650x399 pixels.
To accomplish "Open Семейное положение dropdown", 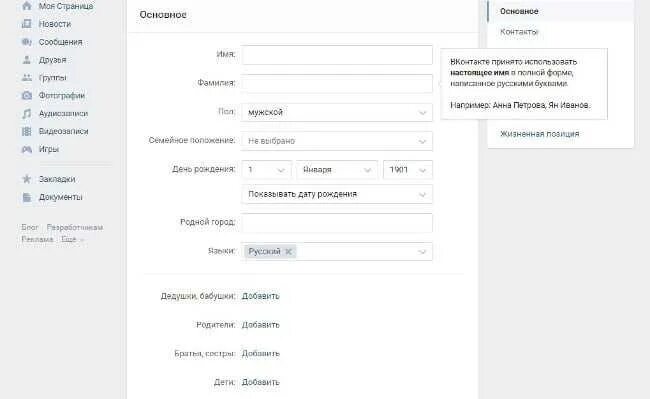I will 337,141.
